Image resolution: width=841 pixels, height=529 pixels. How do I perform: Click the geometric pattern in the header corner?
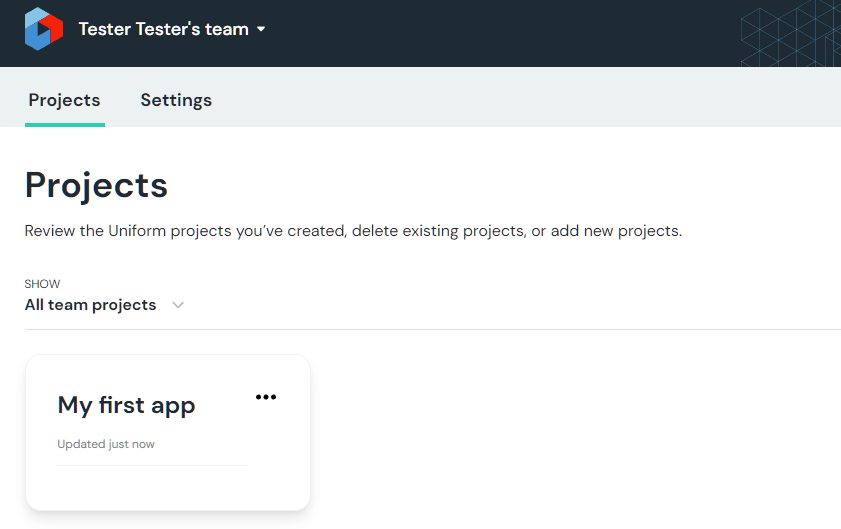(790, 33)
